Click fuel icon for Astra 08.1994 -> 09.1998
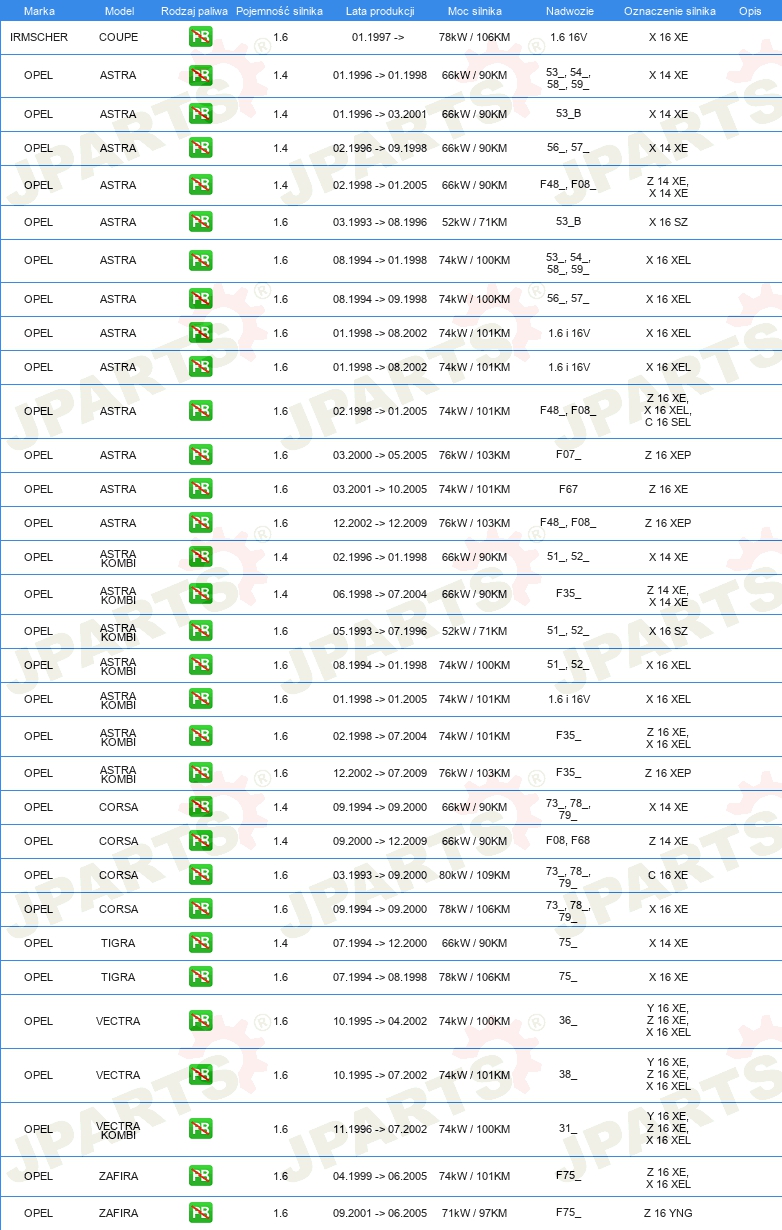 [200, 299]
